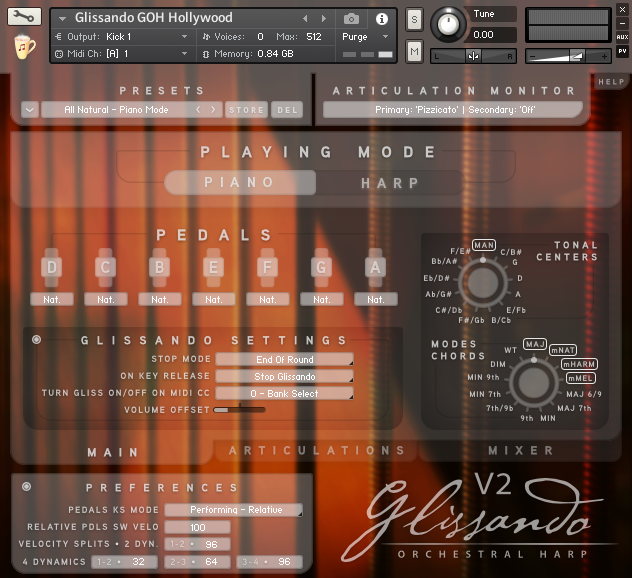Open instrument options via wrench icon
Screen dimensions: 632x578
24,17
